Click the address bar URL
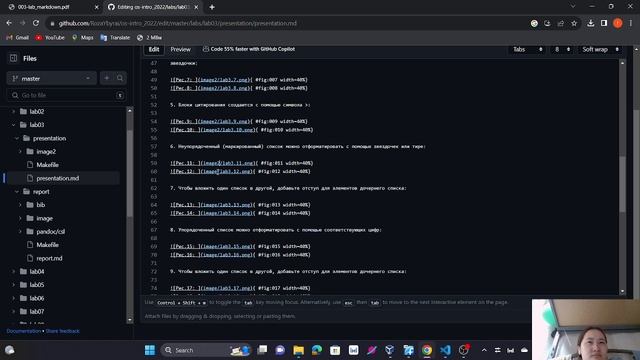The width and height of the screenshot is (640, 360). pos(178,23)
